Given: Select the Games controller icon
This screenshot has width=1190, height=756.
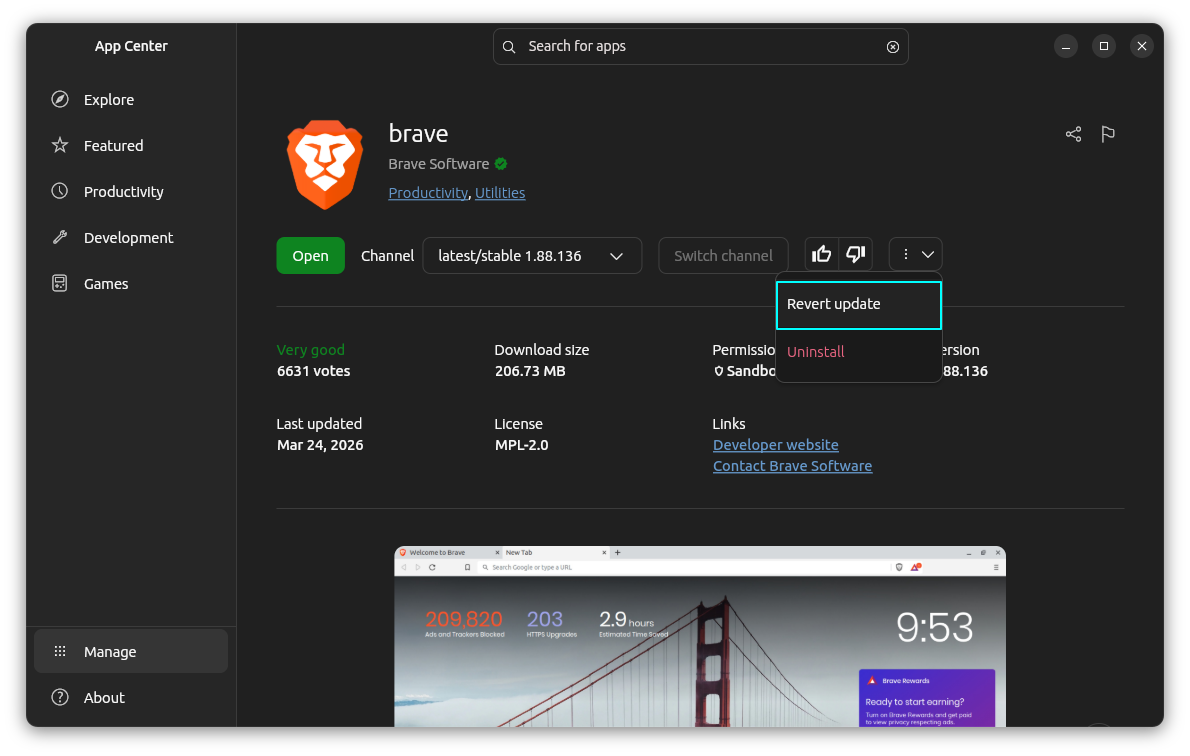Looking at the screenshot, I should 61,283.
